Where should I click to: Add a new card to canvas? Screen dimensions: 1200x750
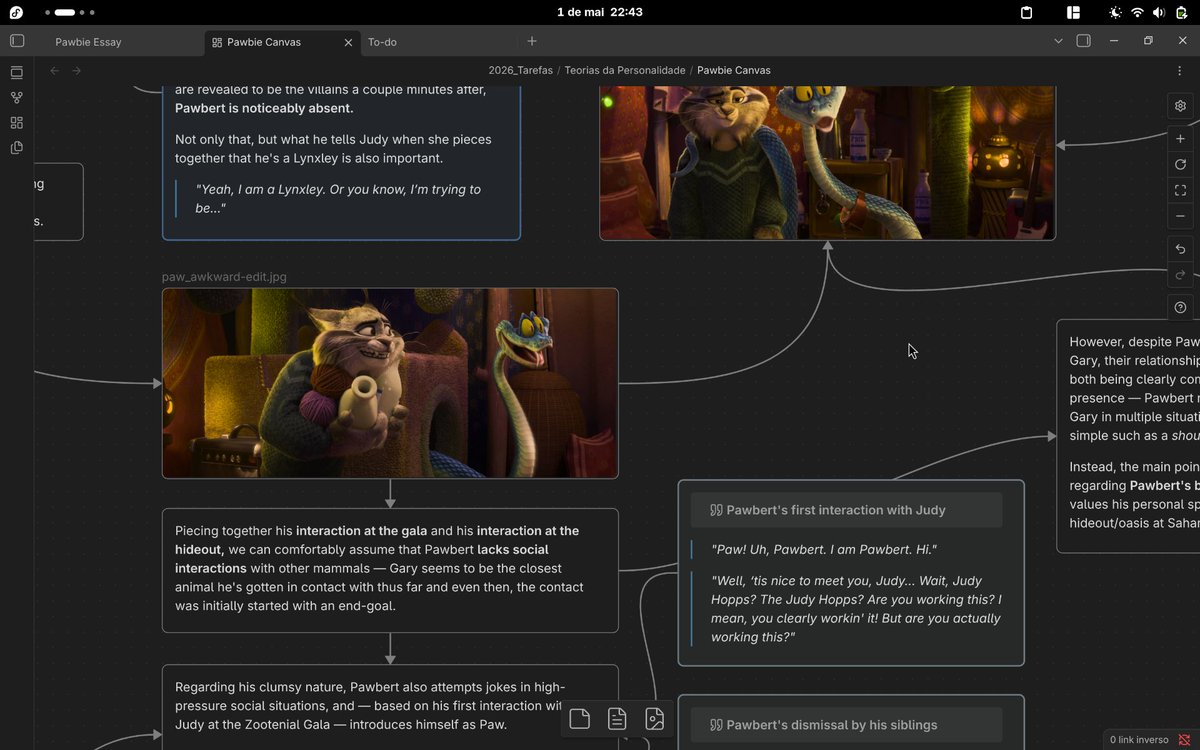point(580,719)
